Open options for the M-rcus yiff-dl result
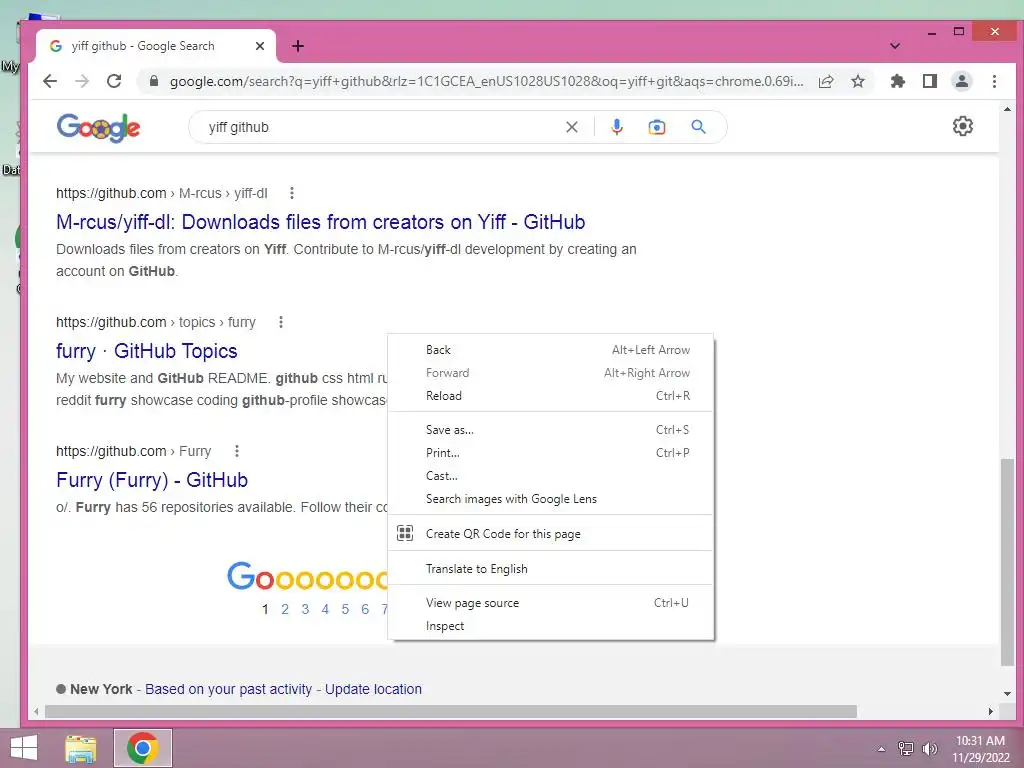This screenshot has width=1024, height=768. (292, 193)
